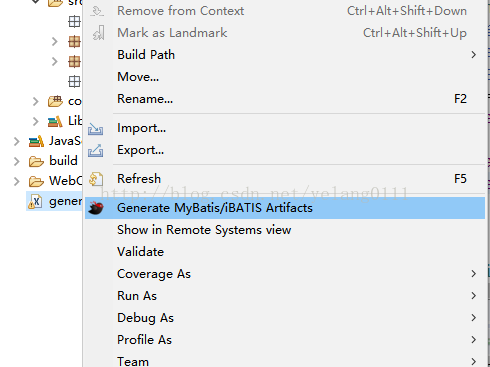Viewport: 490px width, 367px height.
Task: Click the second brown package icon
Action: coord(74,62)
